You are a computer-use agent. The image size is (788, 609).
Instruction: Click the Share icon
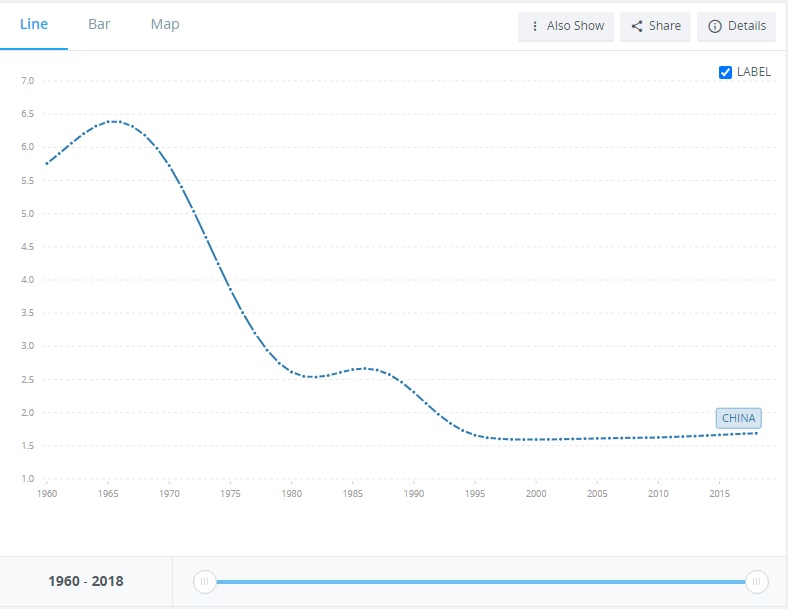637,26
